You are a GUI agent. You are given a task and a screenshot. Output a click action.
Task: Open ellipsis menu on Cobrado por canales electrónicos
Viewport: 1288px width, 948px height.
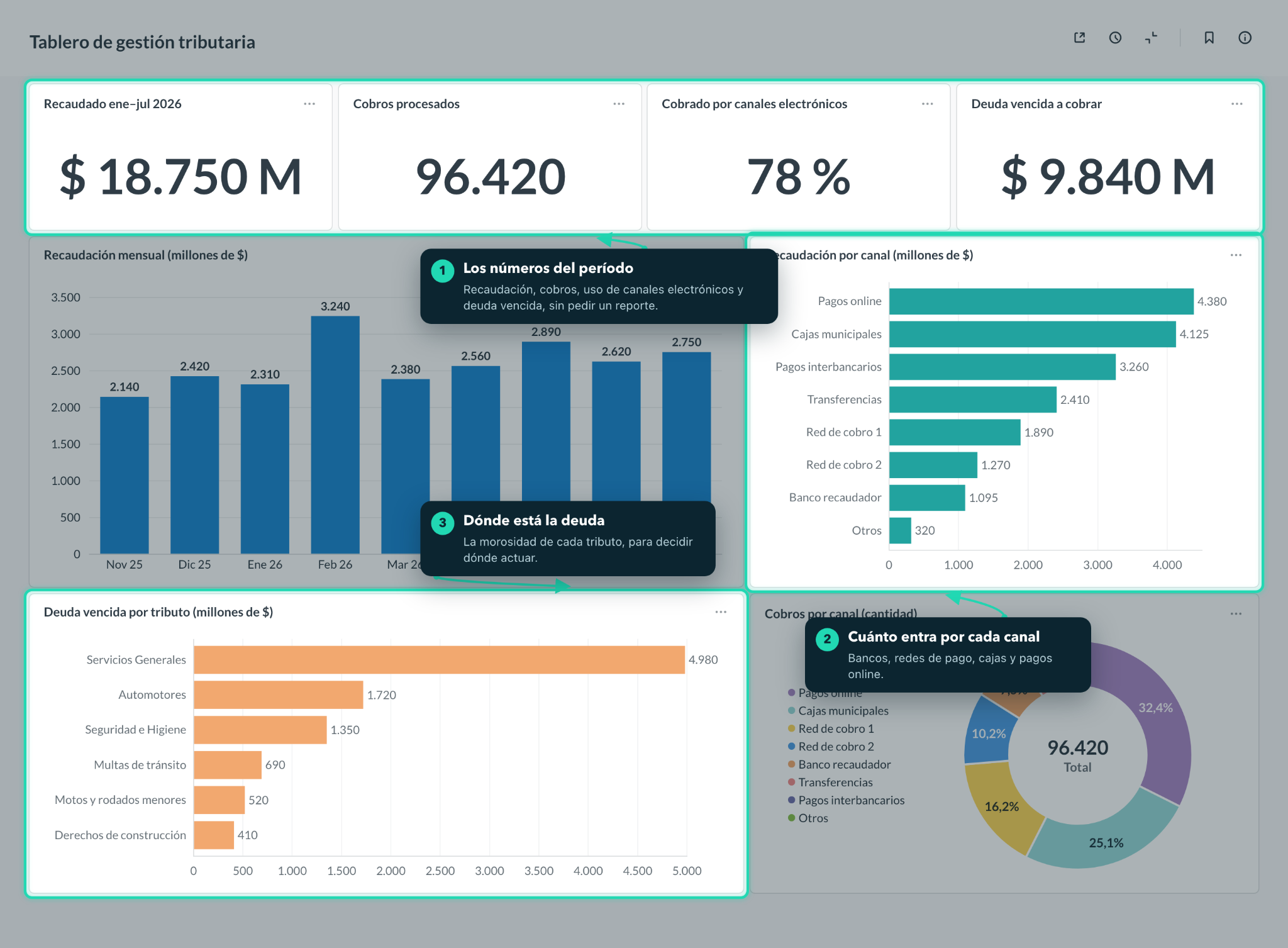(928, 104)
